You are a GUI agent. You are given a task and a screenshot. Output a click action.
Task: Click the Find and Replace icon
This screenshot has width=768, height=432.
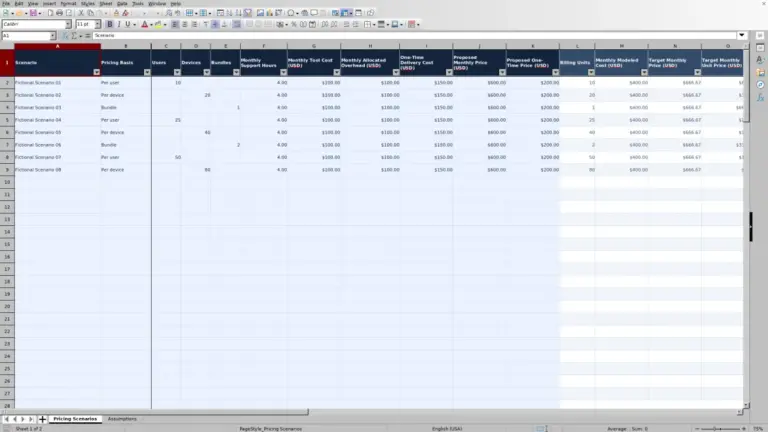(x=168, y=13)
